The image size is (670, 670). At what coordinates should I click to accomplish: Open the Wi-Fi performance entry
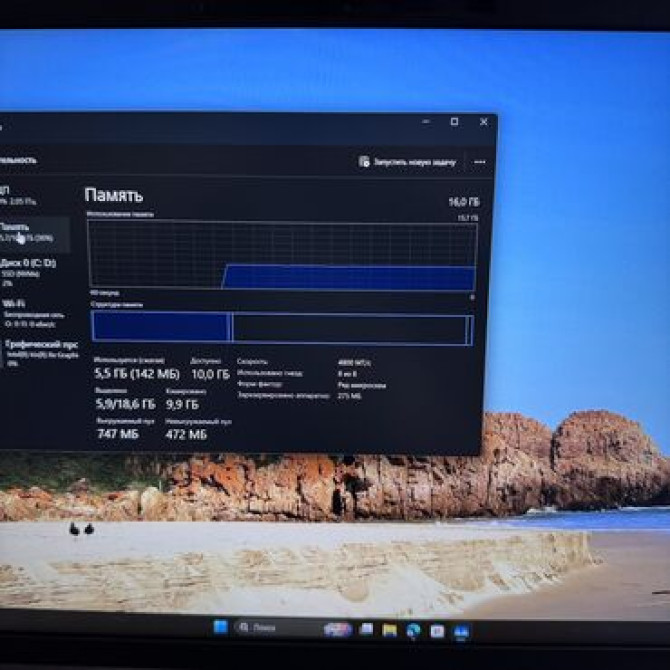point(33,314)
